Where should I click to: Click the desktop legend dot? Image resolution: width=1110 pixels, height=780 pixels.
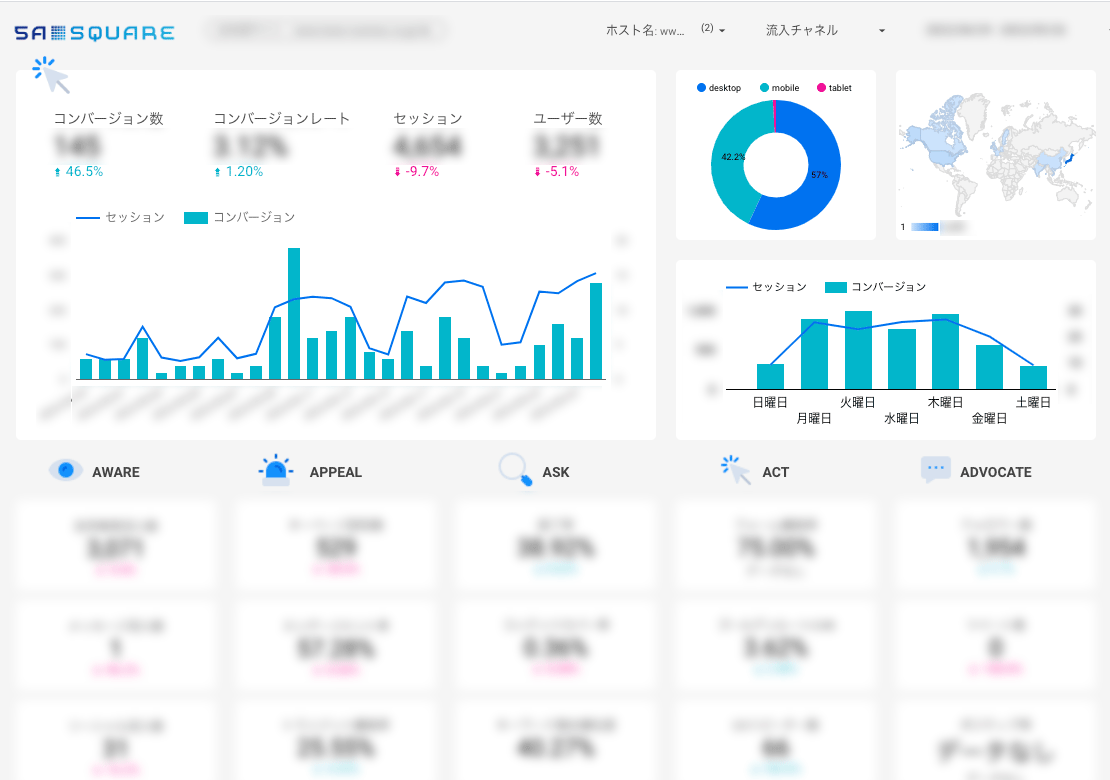[701, 88]
